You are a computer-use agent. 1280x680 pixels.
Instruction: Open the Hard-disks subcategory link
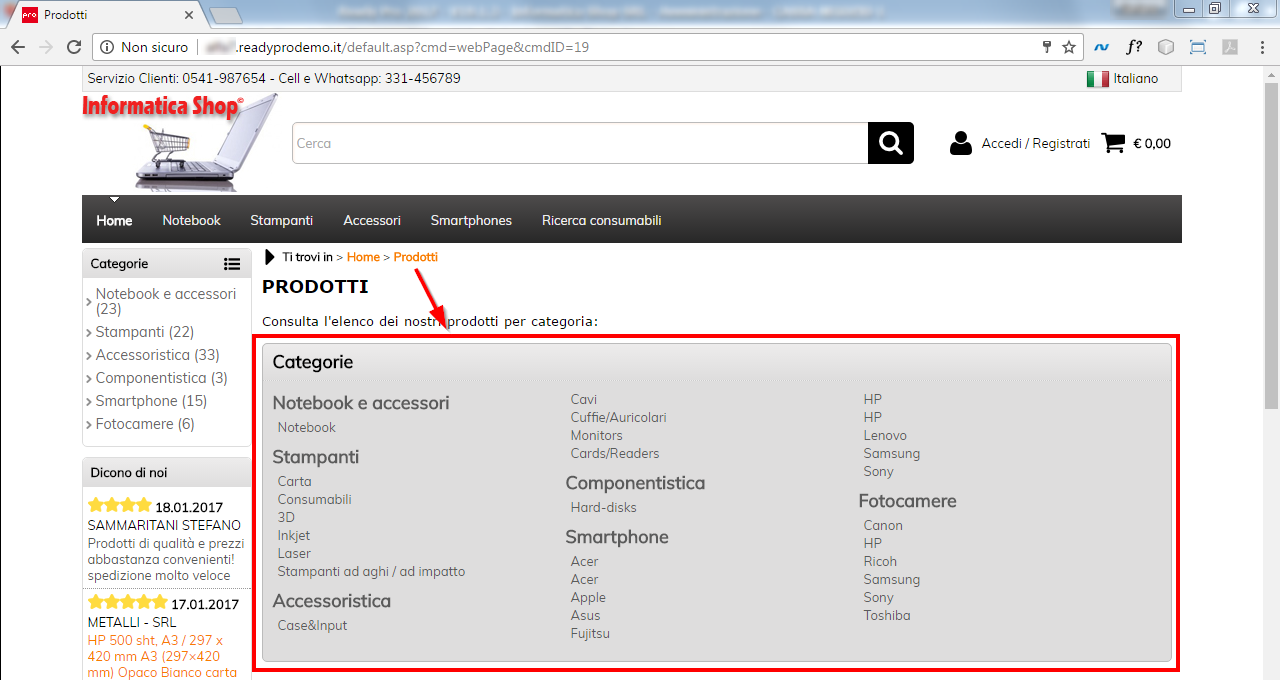(604, 507)
